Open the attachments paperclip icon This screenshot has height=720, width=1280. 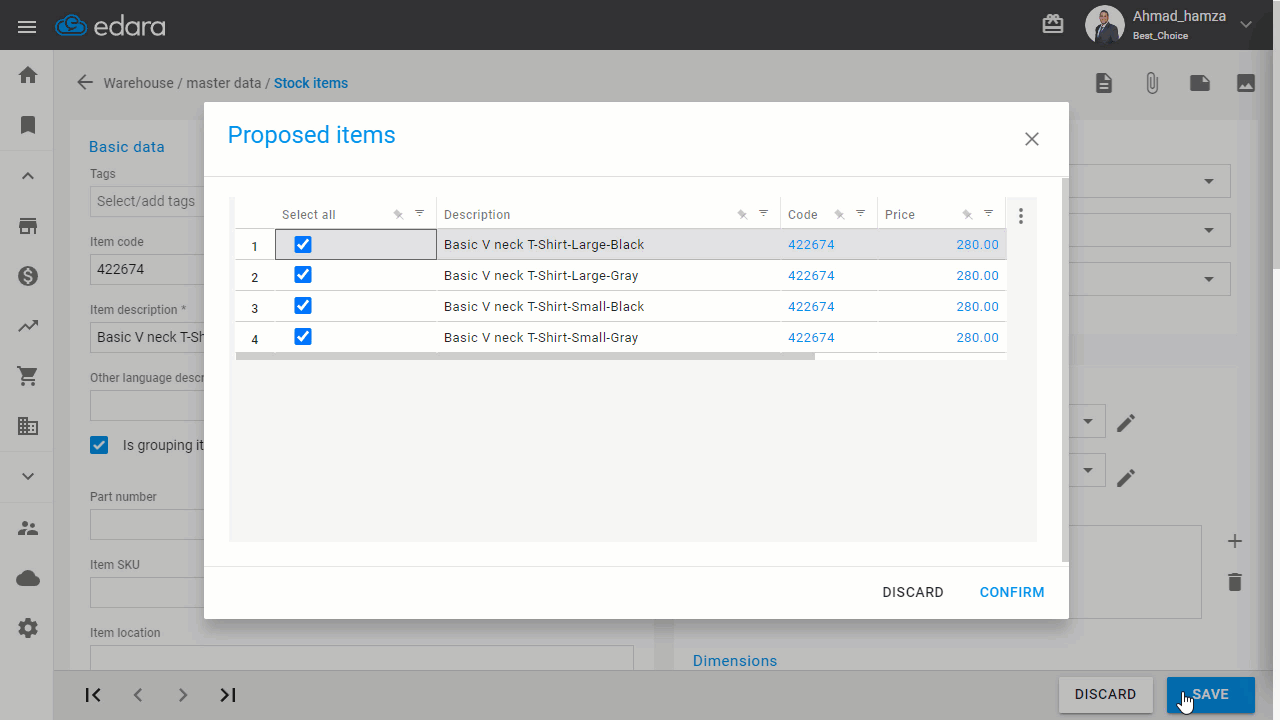tap(1152, 83)
